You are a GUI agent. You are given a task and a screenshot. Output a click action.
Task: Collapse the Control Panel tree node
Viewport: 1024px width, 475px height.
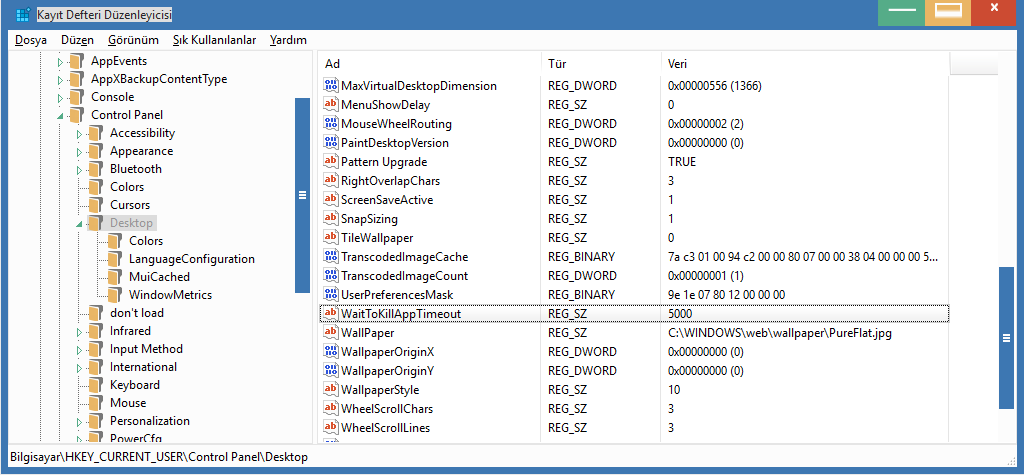tap(61, 116)
